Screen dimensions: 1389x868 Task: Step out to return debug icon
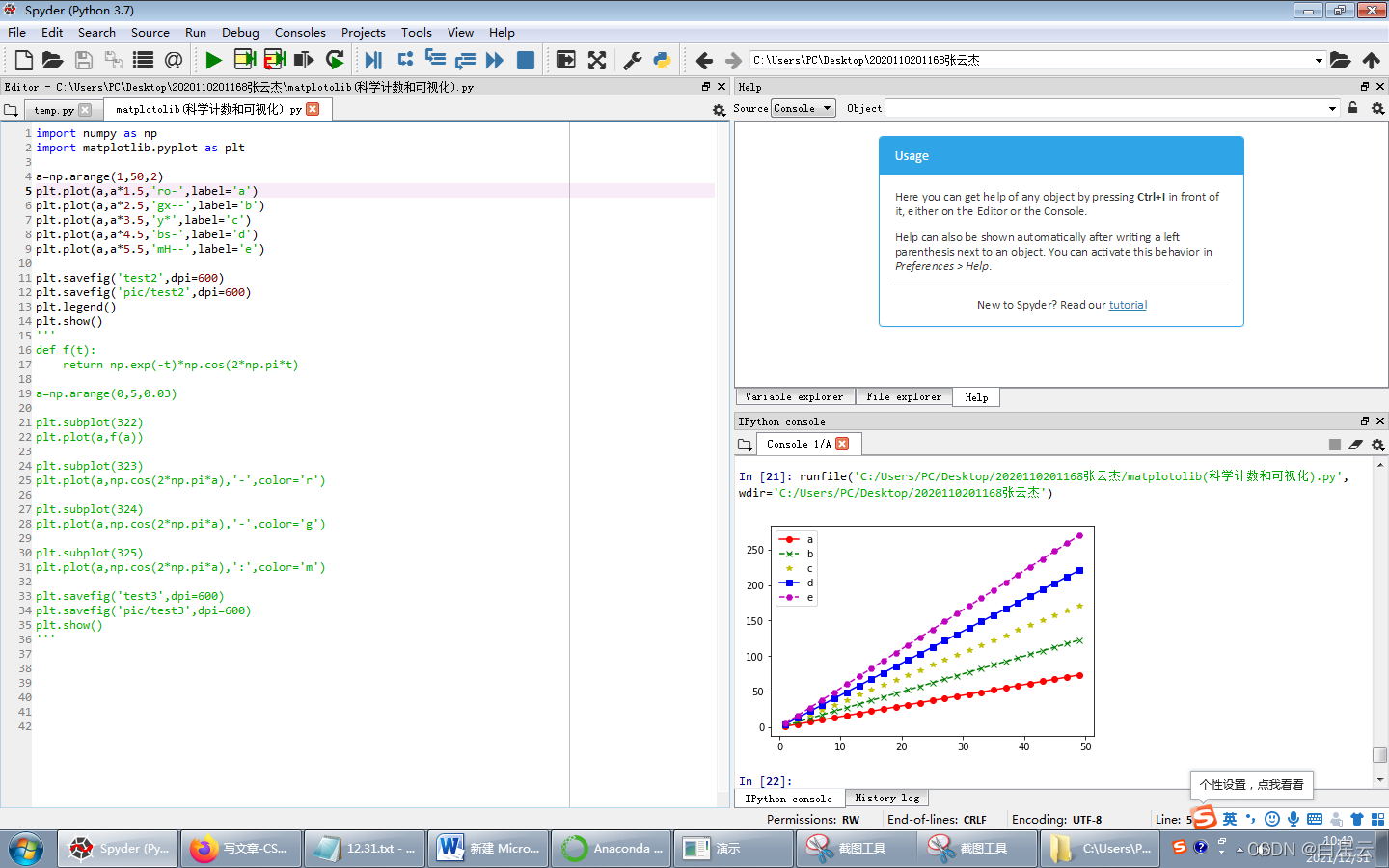[465, 60]
